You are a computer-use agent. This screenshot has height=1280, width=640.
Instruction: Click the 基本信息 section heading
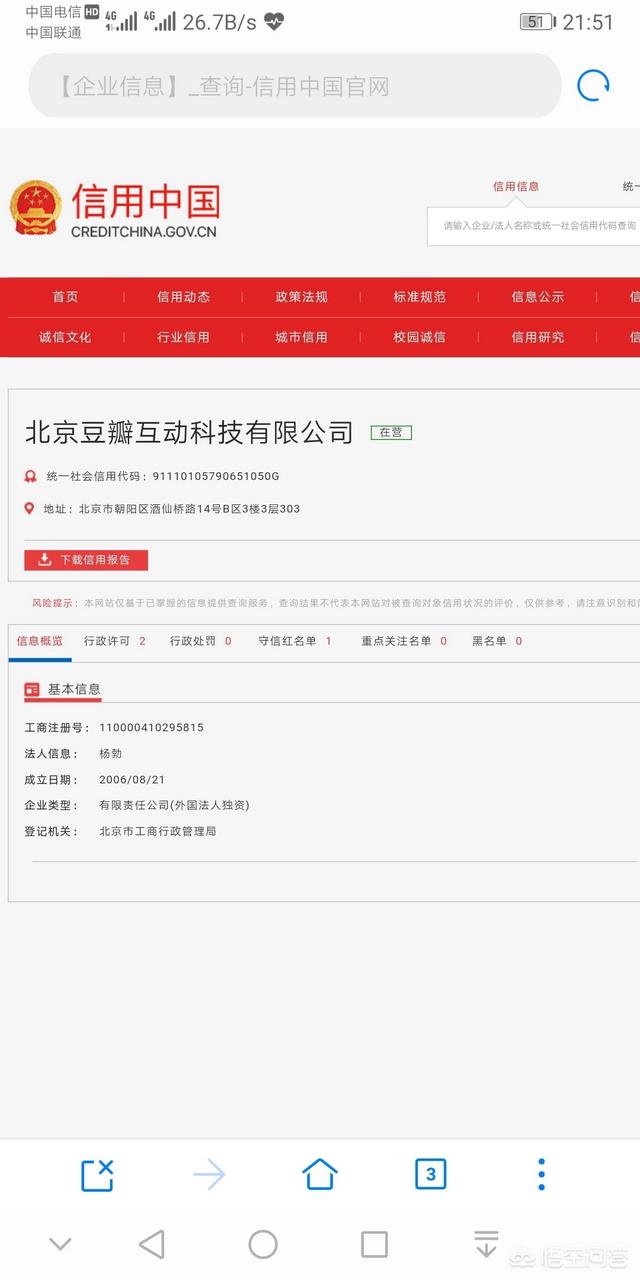74,690
